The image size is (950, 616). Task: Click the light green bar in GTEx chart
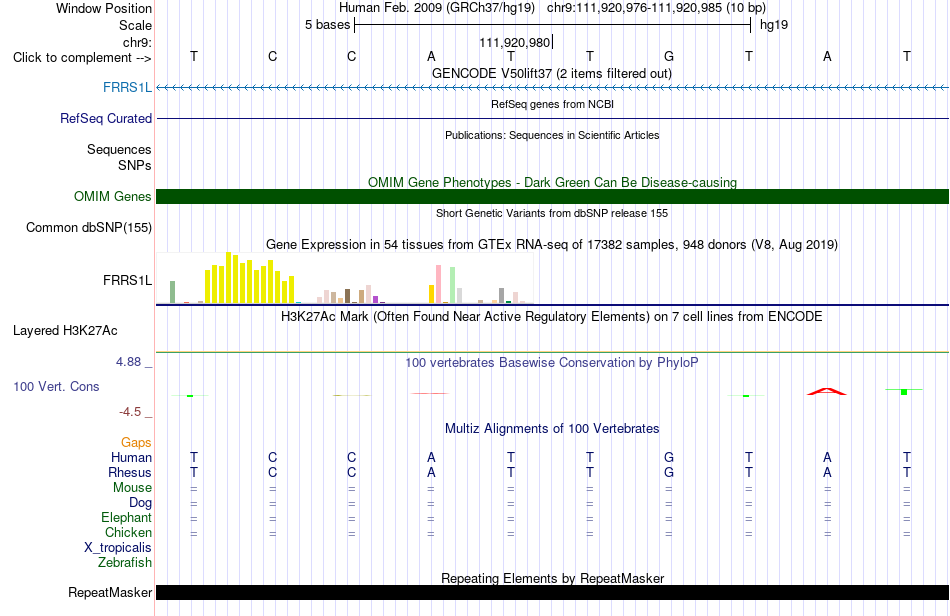click(x=453, y=285)
